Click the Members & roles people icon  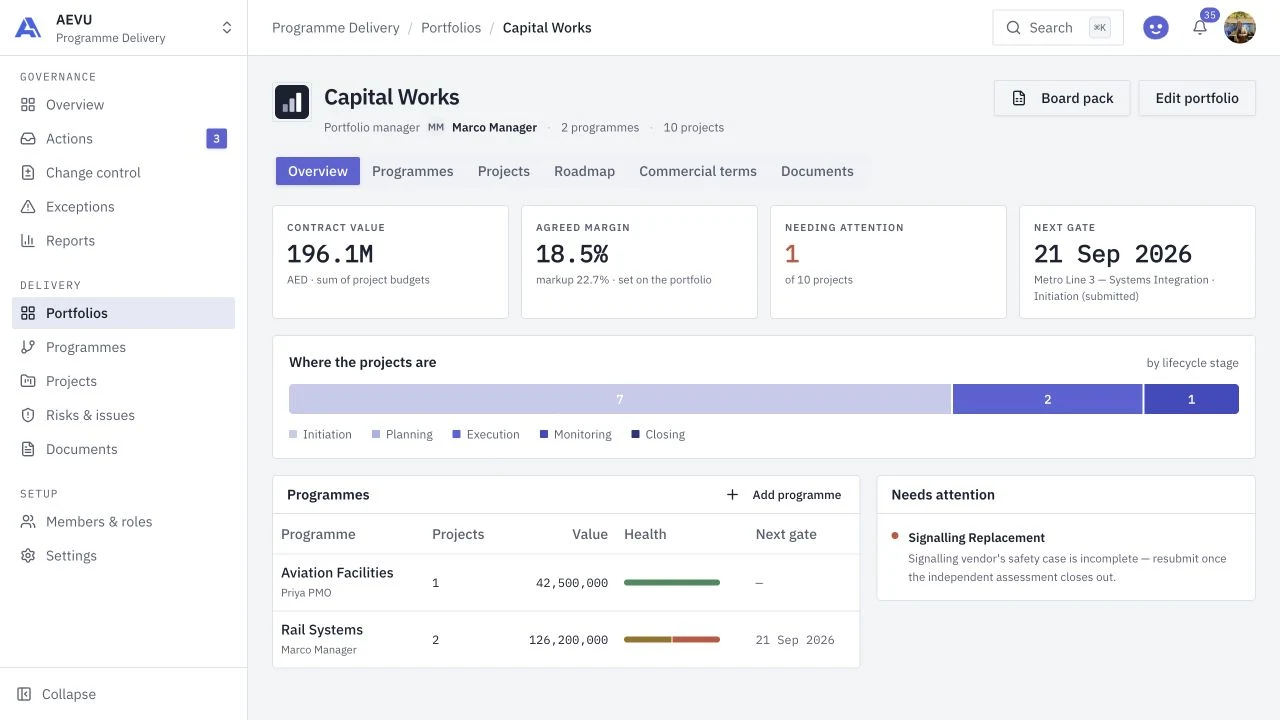(x=28, y=522)
